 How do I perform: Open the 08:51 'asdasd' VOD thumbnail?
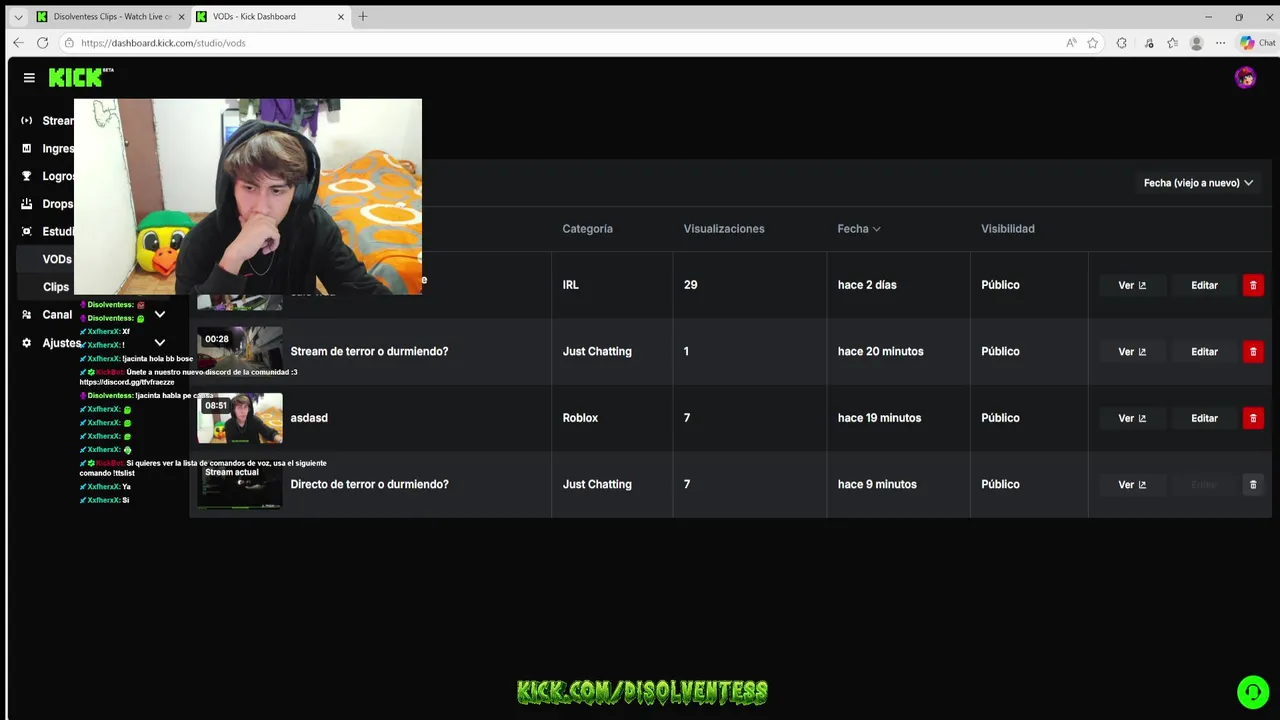coord(240,418)
